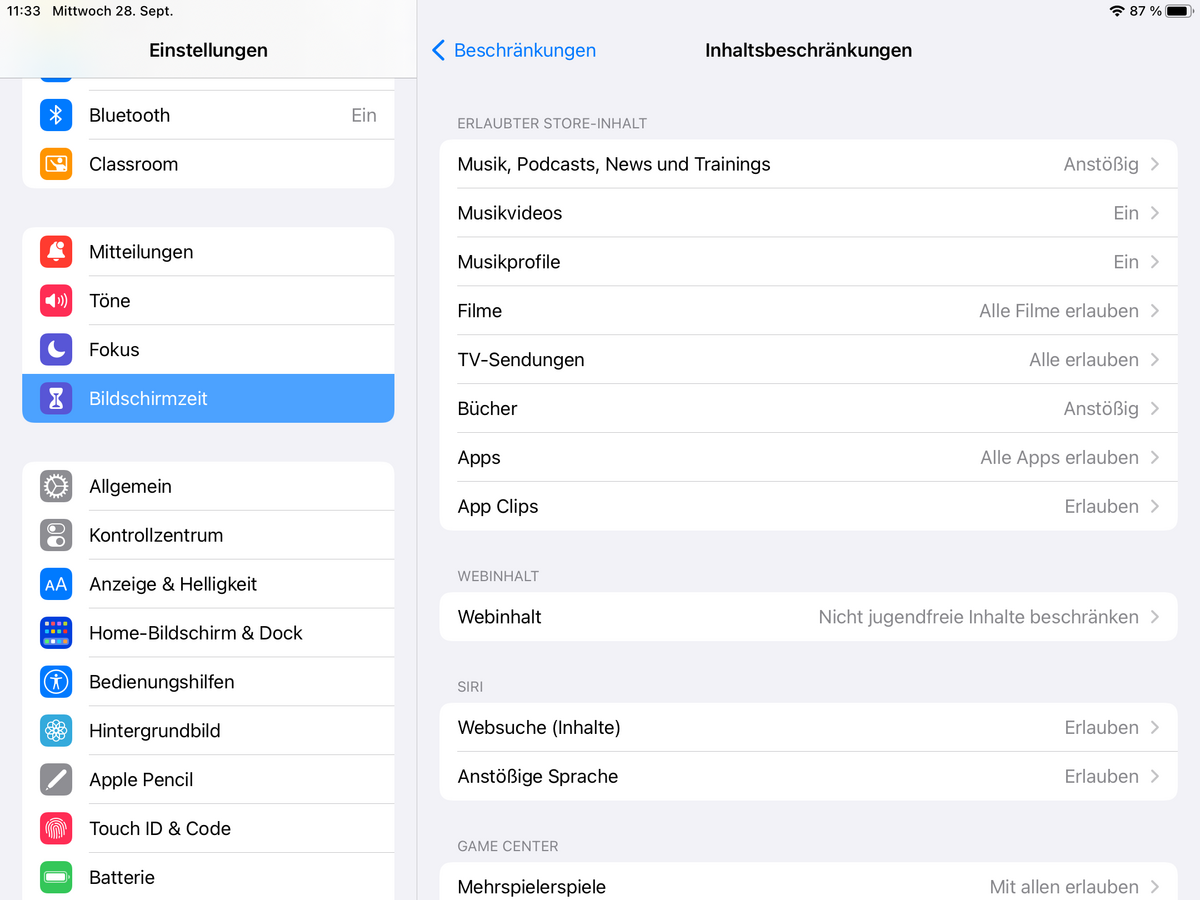1200x900 pixels.
Task: Select Bildschirmzeit in the sidebar
Action: [208, 399]
